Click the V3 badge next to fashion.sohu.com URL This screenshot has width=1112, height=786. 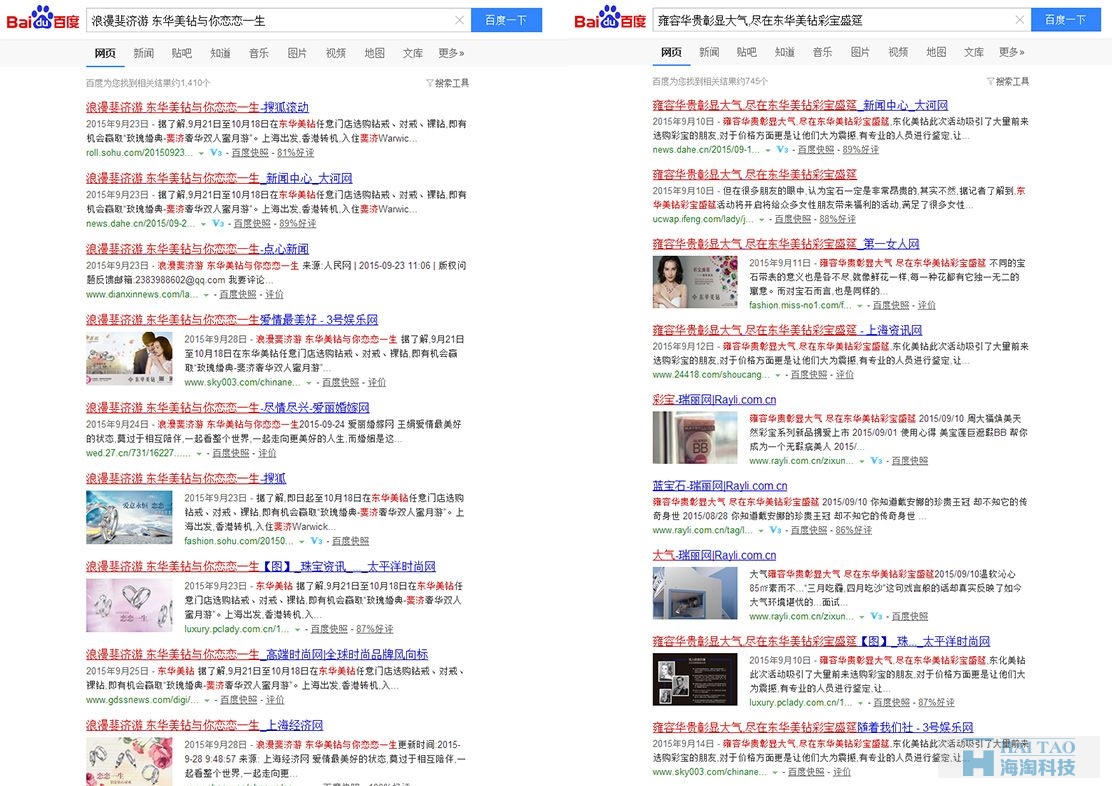coord(316,541)
